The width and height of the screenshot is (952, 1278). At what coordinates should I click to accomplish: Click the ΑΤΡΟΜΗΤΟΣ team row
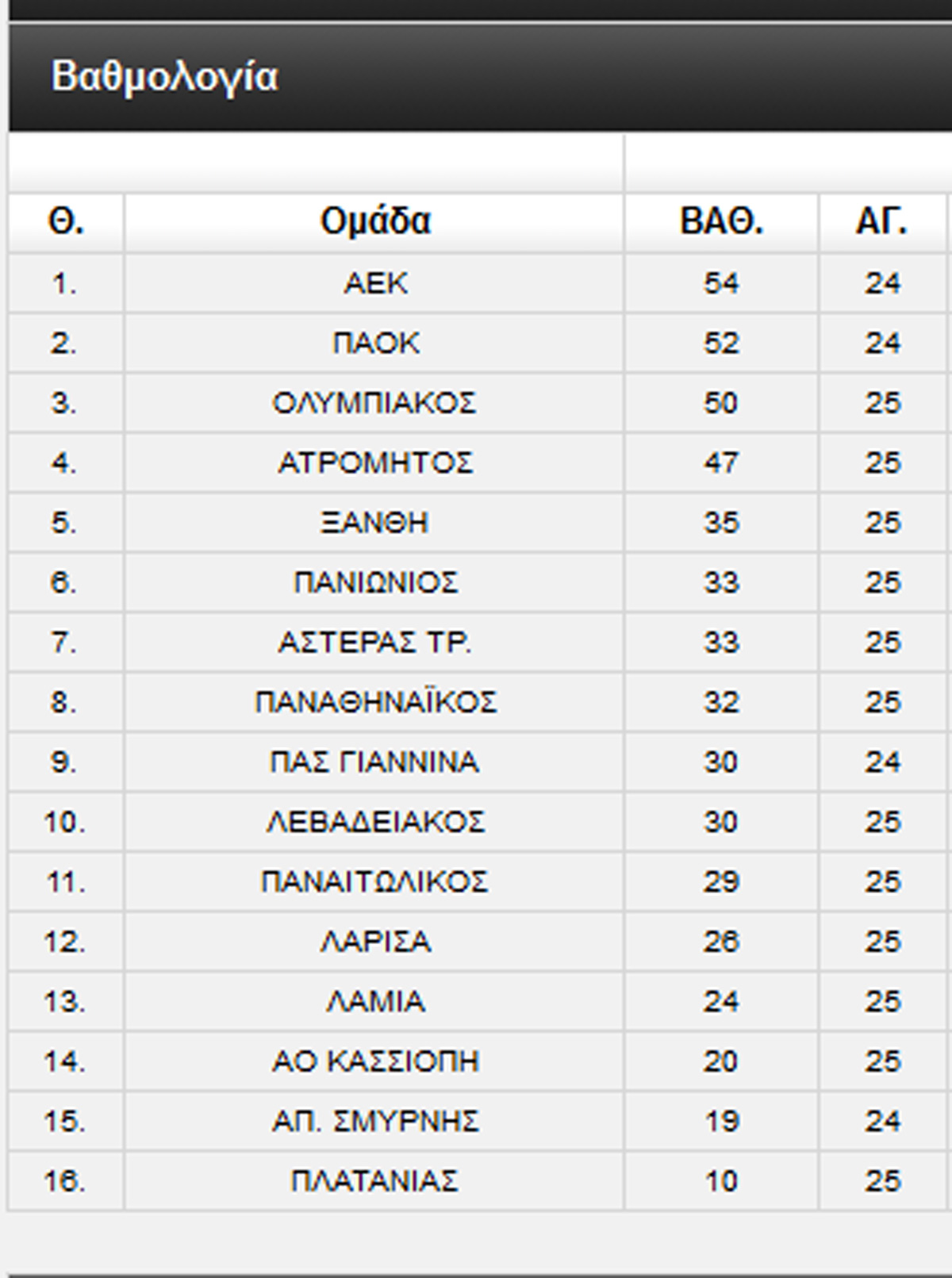pos(374,462)
